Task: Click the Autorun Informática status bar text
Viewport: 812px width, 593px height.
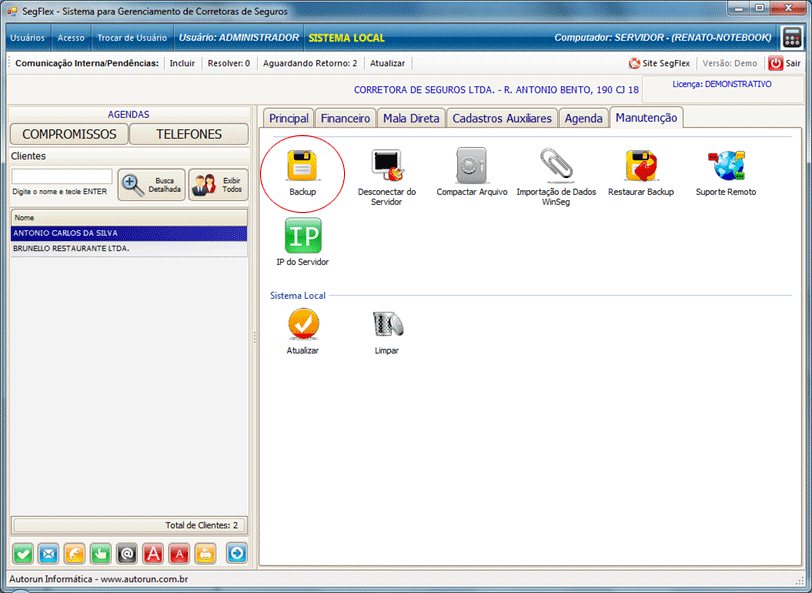Action: click(98, 579)
